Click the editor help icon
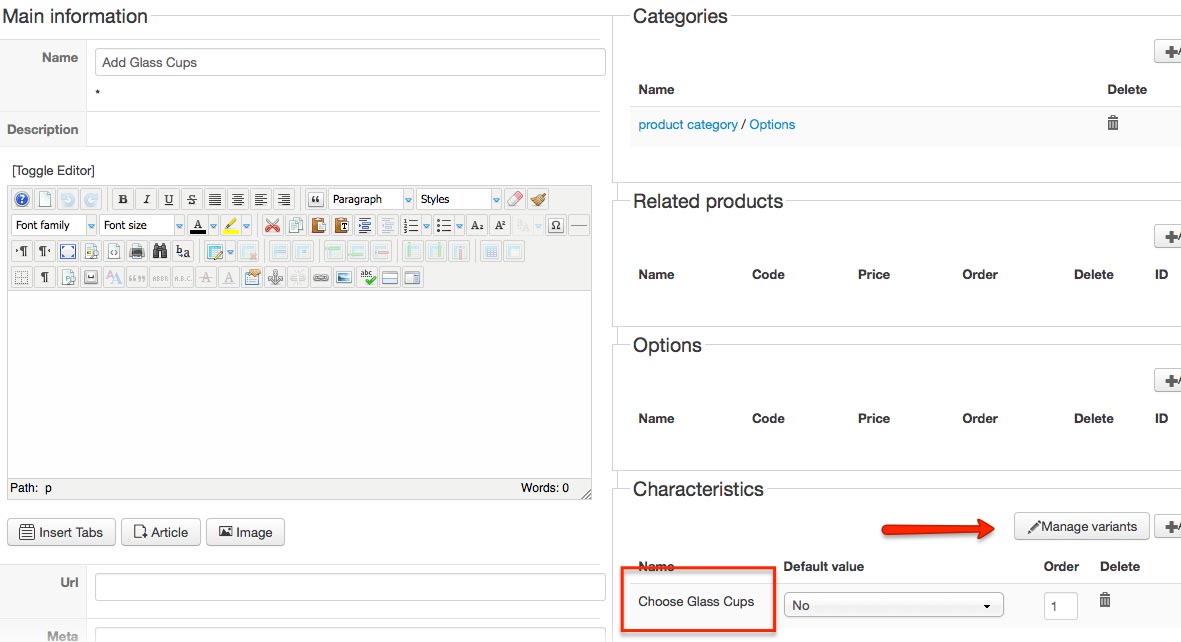 pyautogui.click(x=21, y=199)
